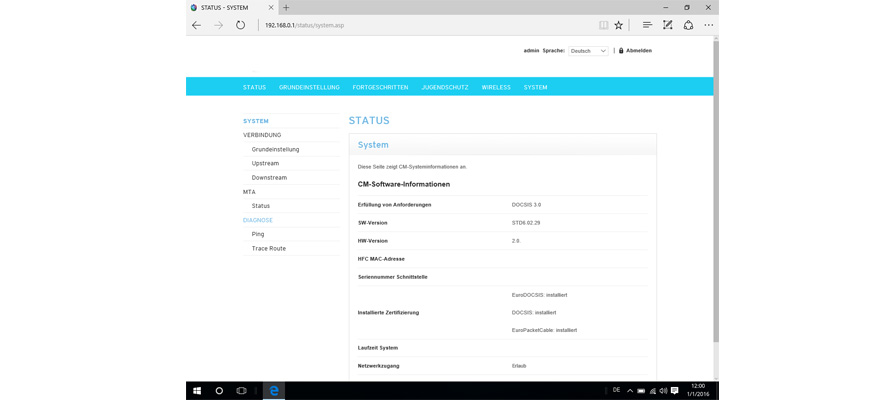Screen dimensions: 879x400
Task: Open the Hub lines icon
Action: [647, 25]
